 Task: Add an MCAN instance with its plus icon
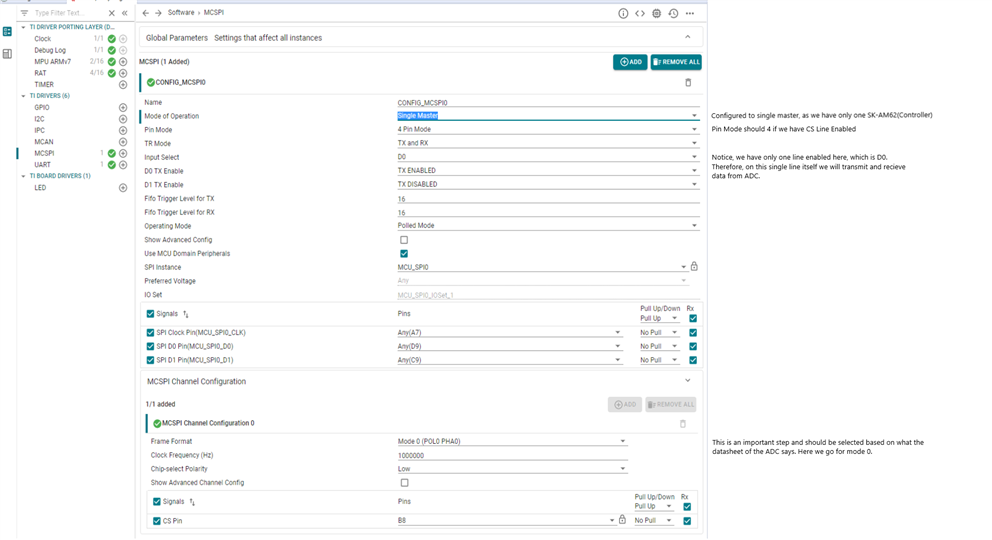coord(123,142)
